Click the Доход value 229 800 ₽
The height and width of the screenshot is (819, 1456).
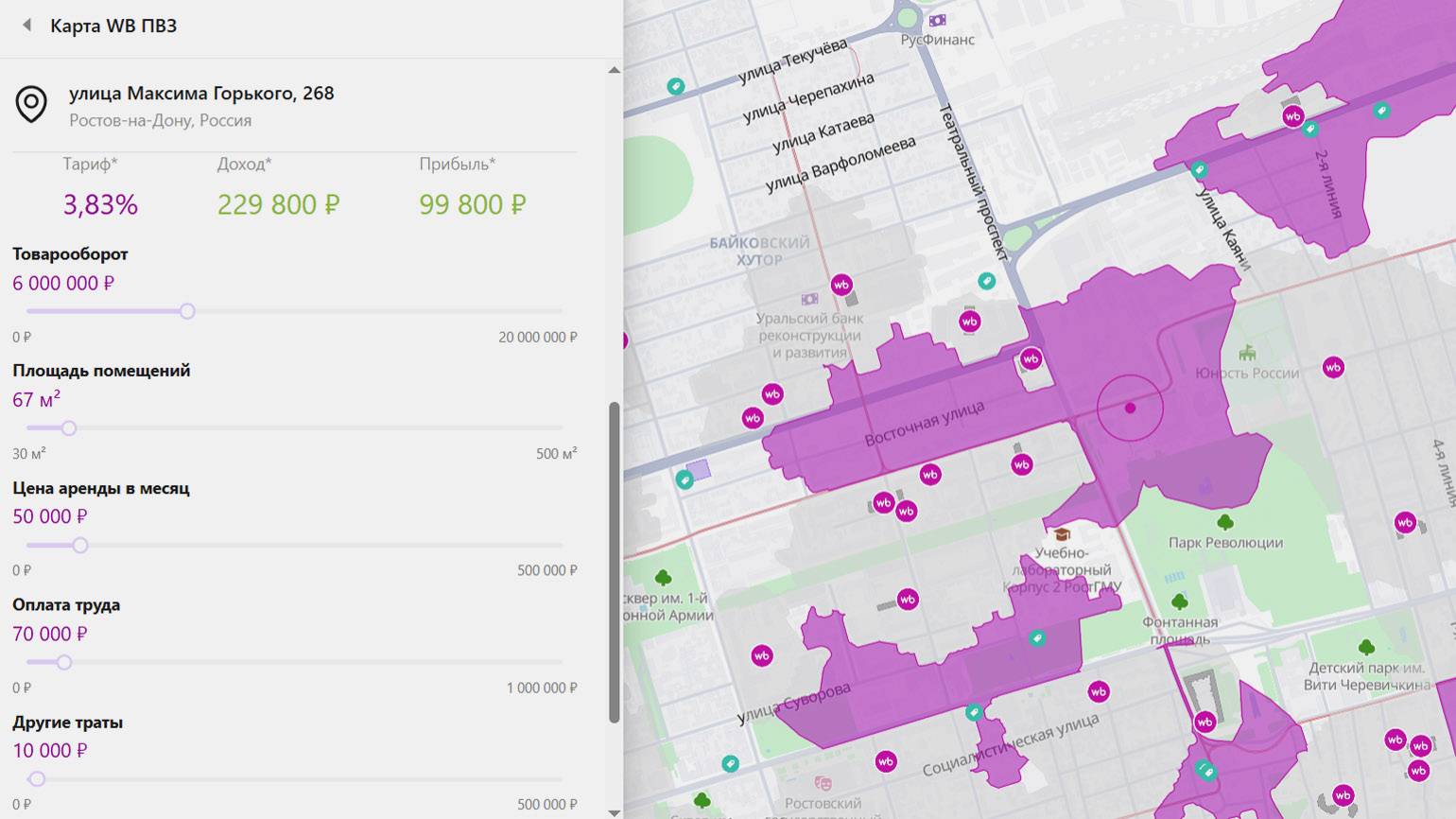(278, 204)
